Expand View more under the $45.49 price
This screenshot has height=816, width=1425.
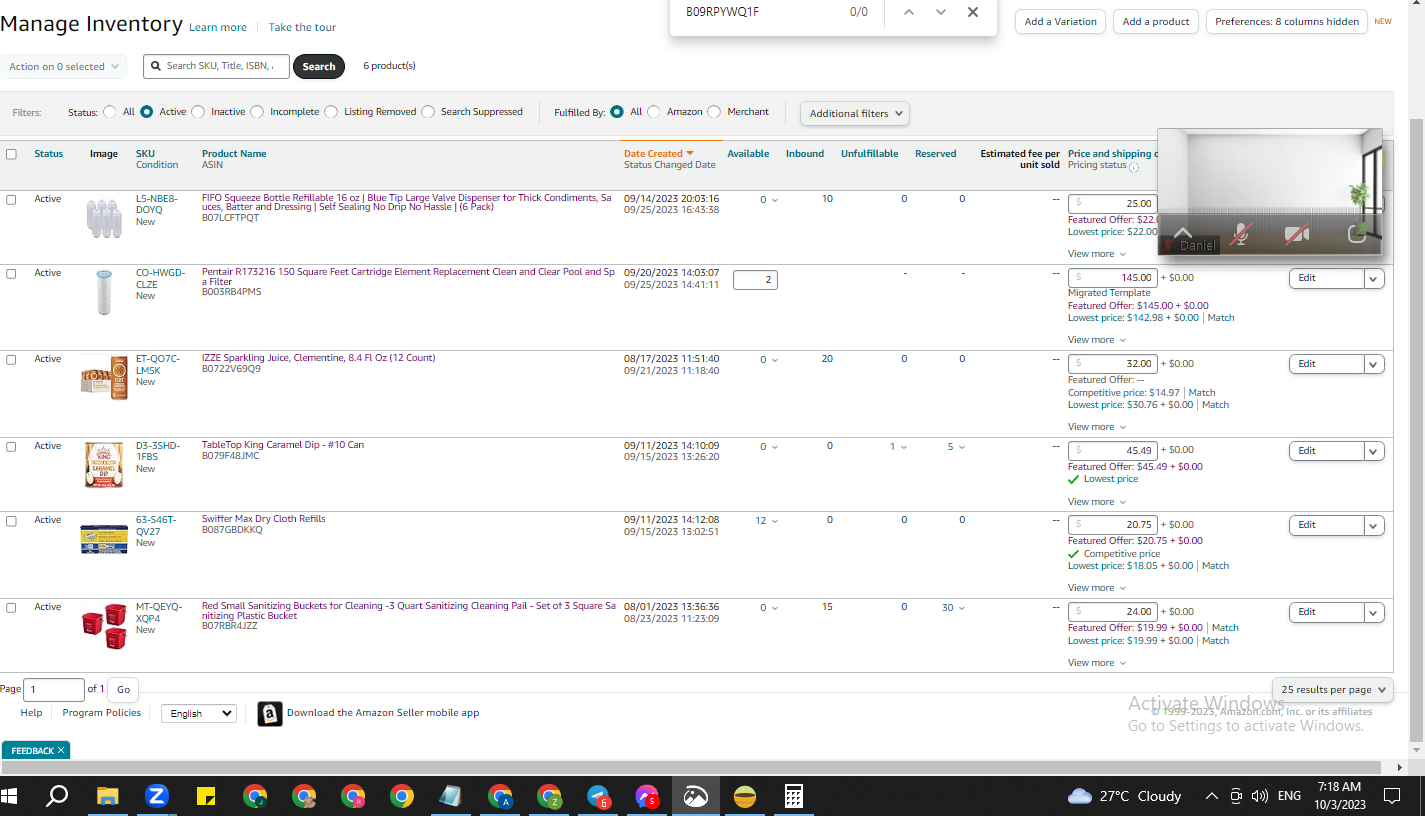click(1097, 502)
